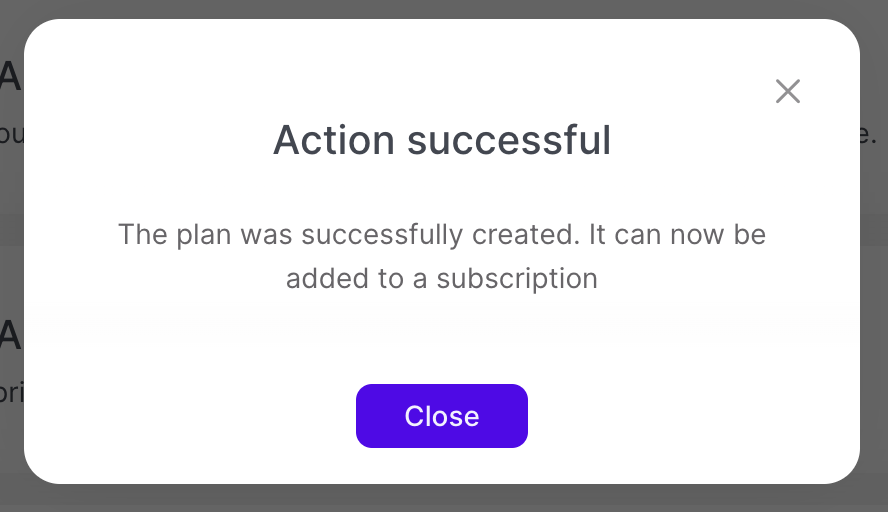Click the dimmed backdrop above the dialog

[440, 9]
